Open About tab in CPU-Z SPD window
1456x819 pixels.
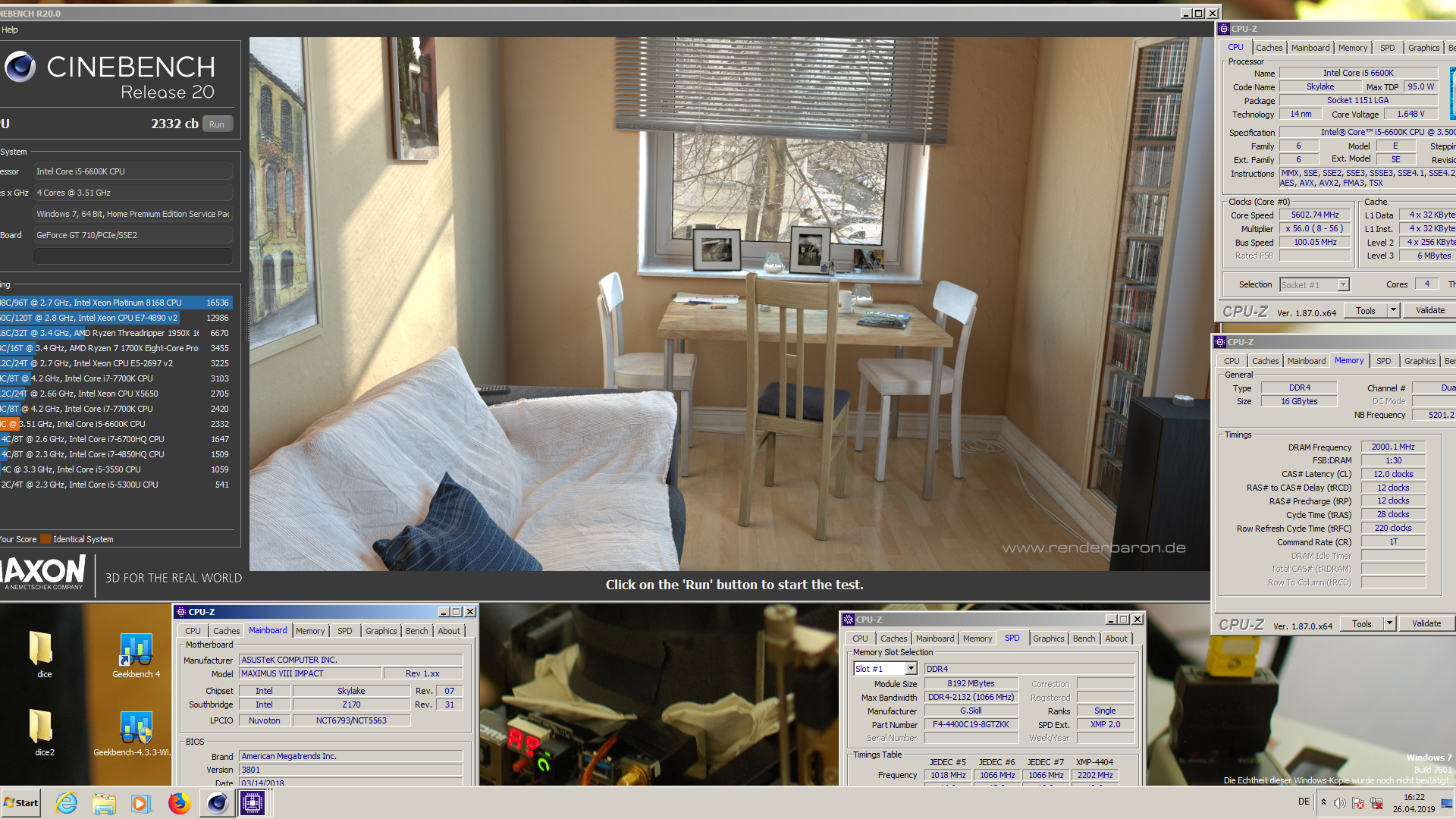tap(1116, 639)
